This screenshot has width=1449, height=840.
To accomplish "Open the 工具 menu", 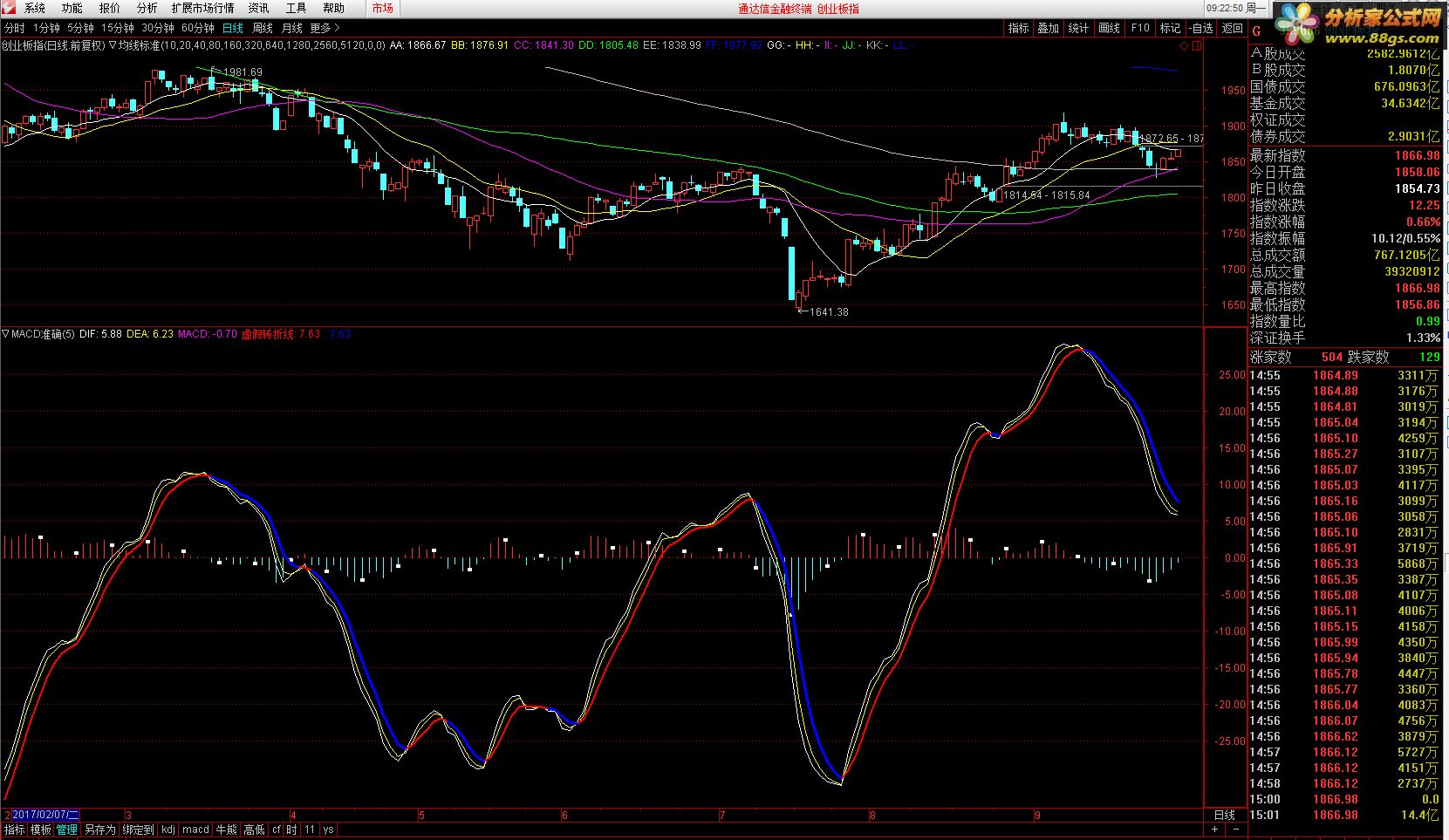I will point(296,8).
